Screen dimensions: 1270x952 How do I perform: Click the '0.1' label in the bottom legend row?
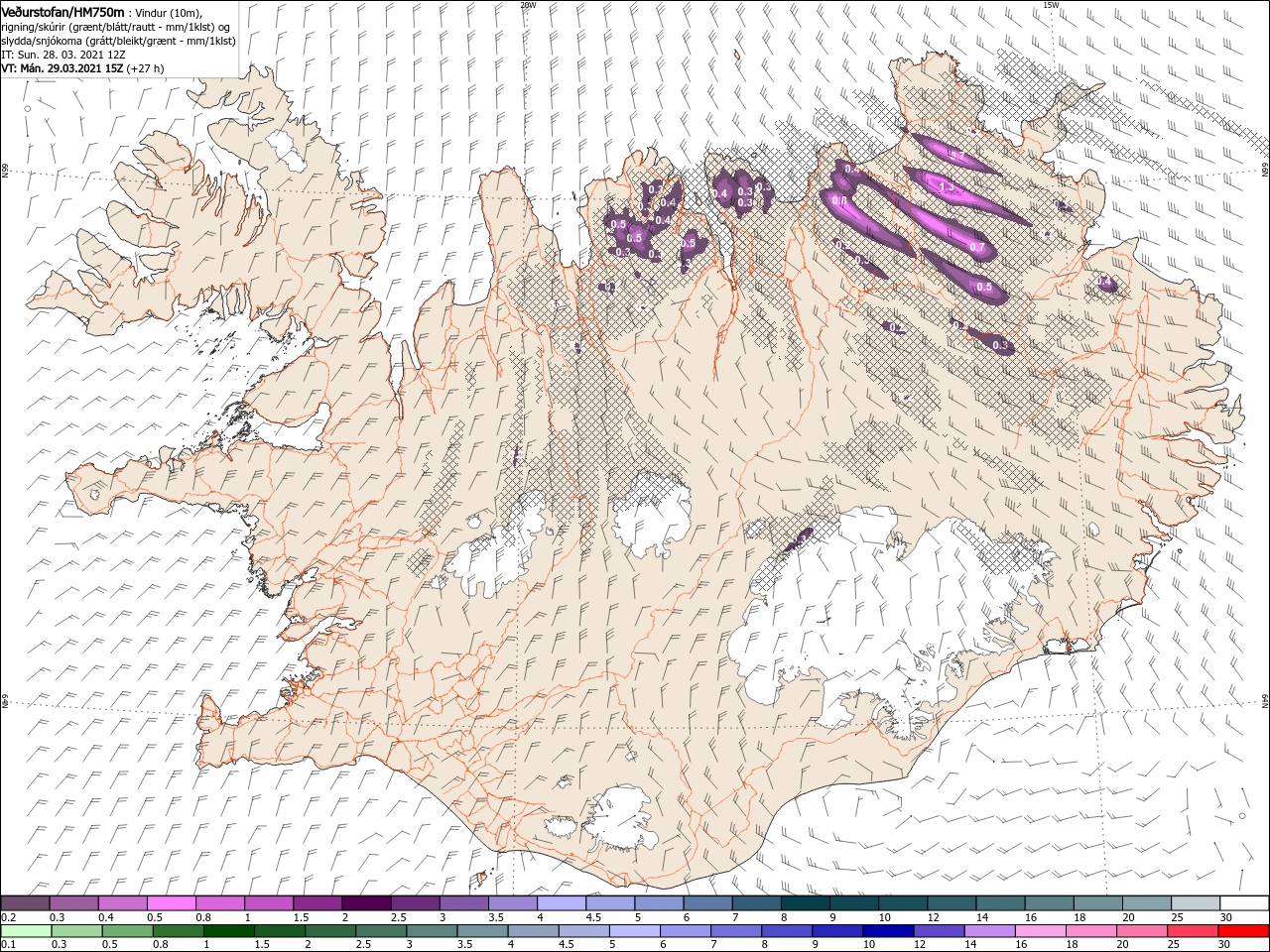pyautogui.click(x=9, y=945)
